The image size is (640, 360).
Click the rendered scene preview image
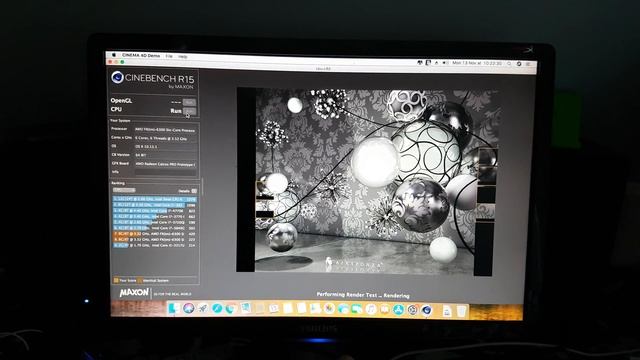(x=367, y=182)
